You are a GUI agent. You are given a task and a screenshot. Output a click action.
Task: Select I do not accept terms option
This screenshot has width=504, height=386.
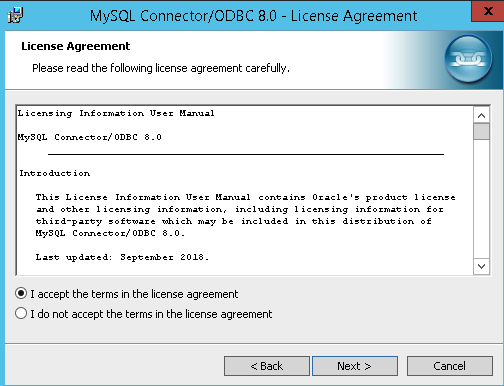[21, 314]
